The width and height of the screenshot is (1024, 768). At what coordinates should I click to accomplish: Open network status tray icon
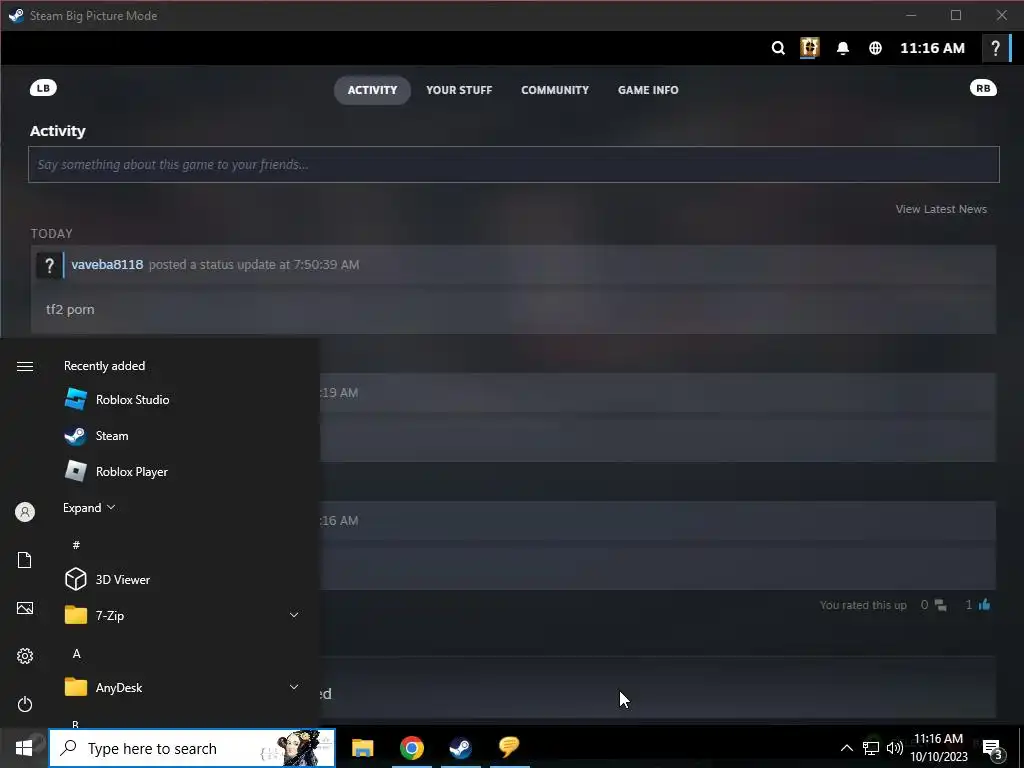point(871,748)
